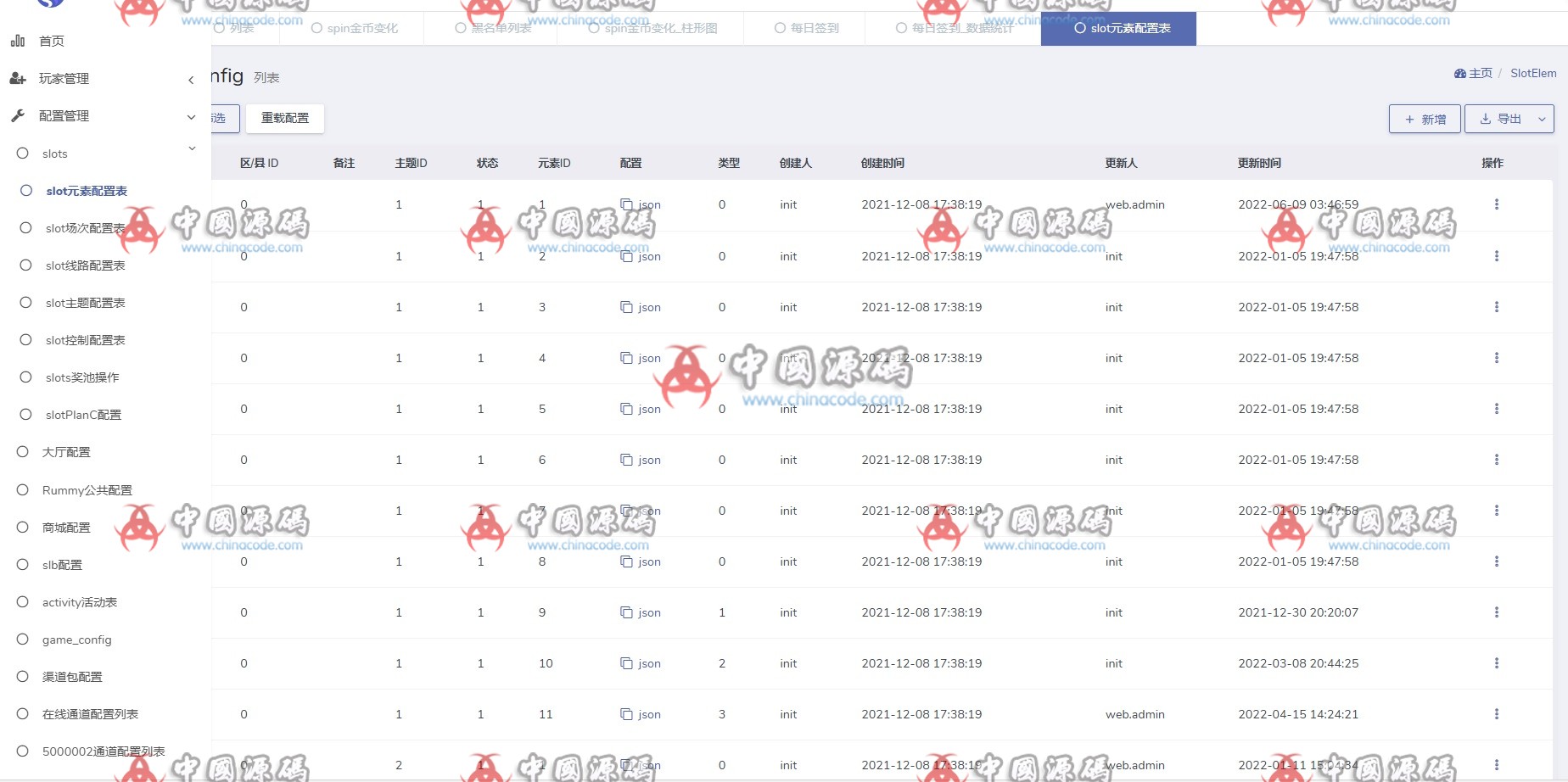Switch to the spin金币变化 tab
The height and width of the screenshot is (782, 1568).
tap(355, 28)
